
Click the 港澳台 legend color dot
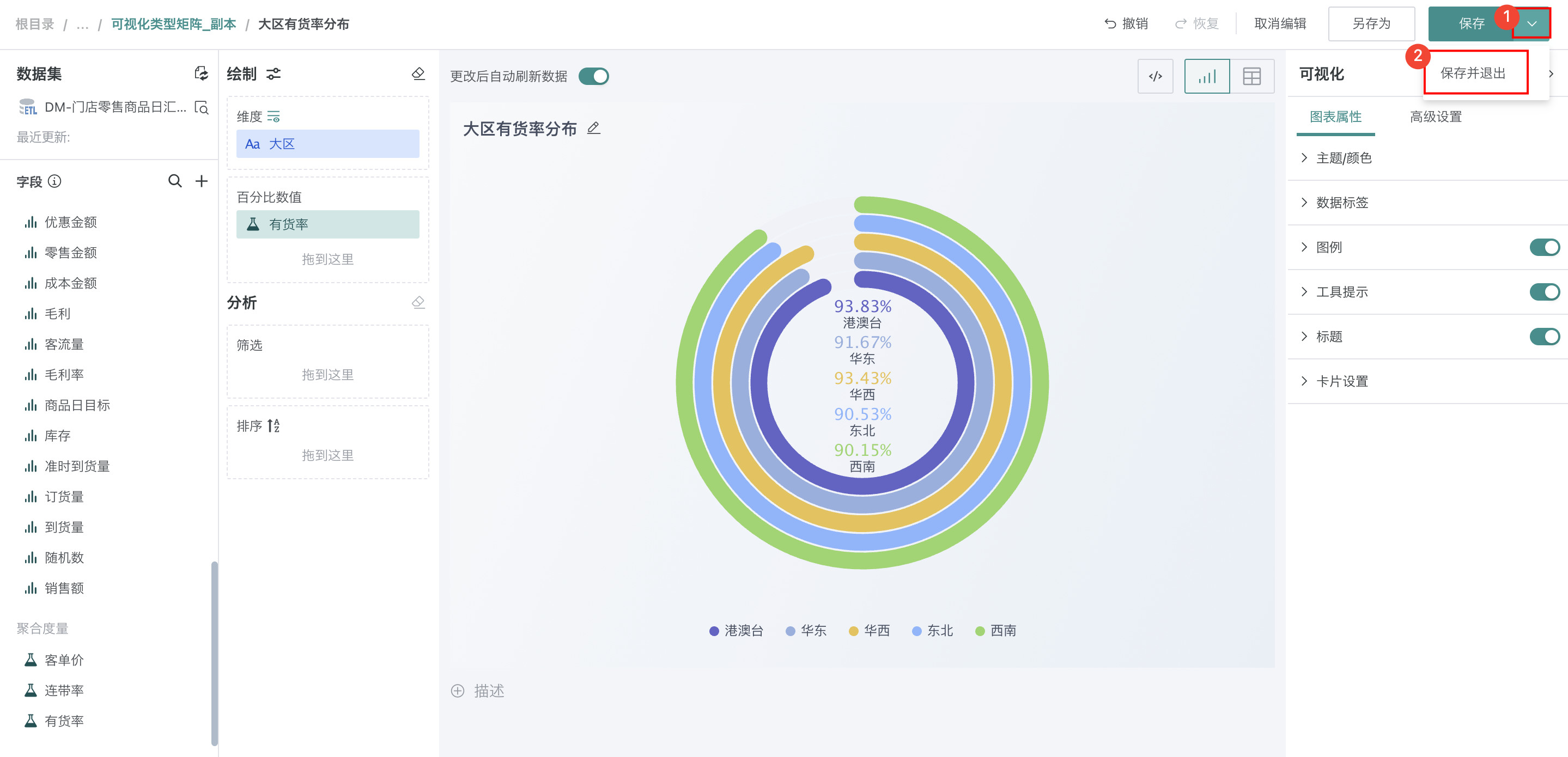pyautogui.click(x=714, y=631)
